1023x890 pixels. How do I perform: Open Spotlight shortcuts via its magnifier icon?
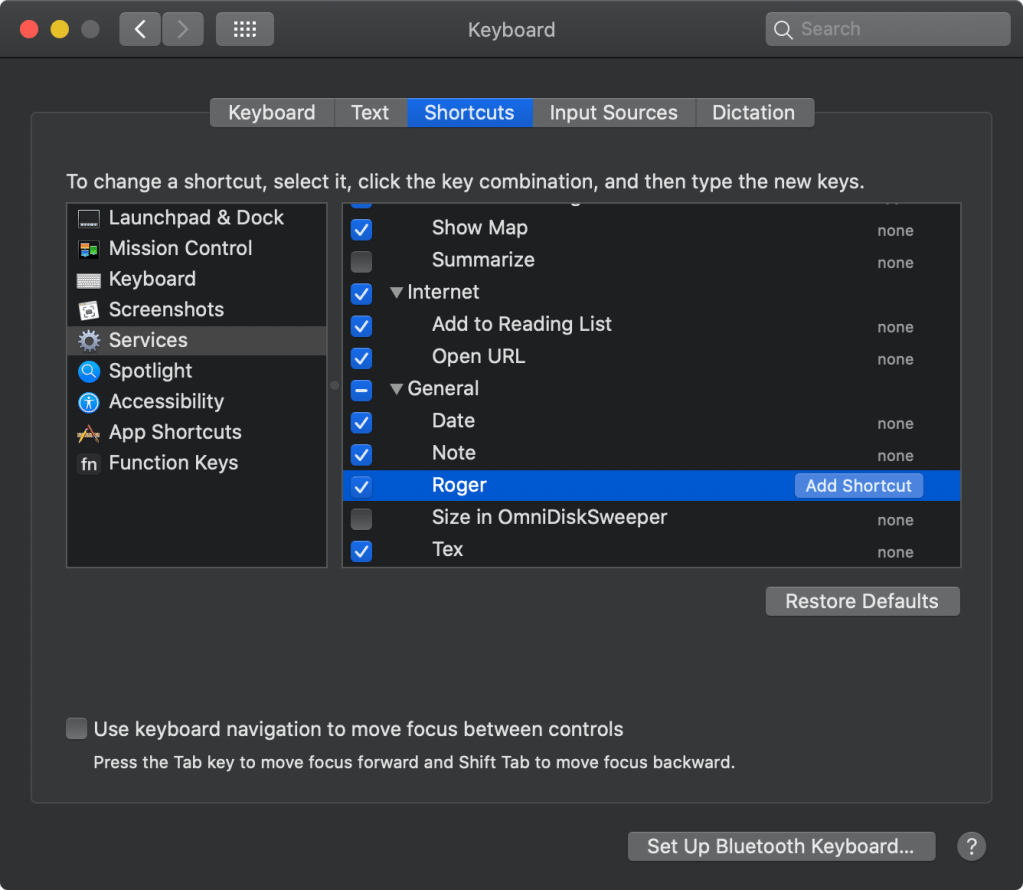coord(88,371)
